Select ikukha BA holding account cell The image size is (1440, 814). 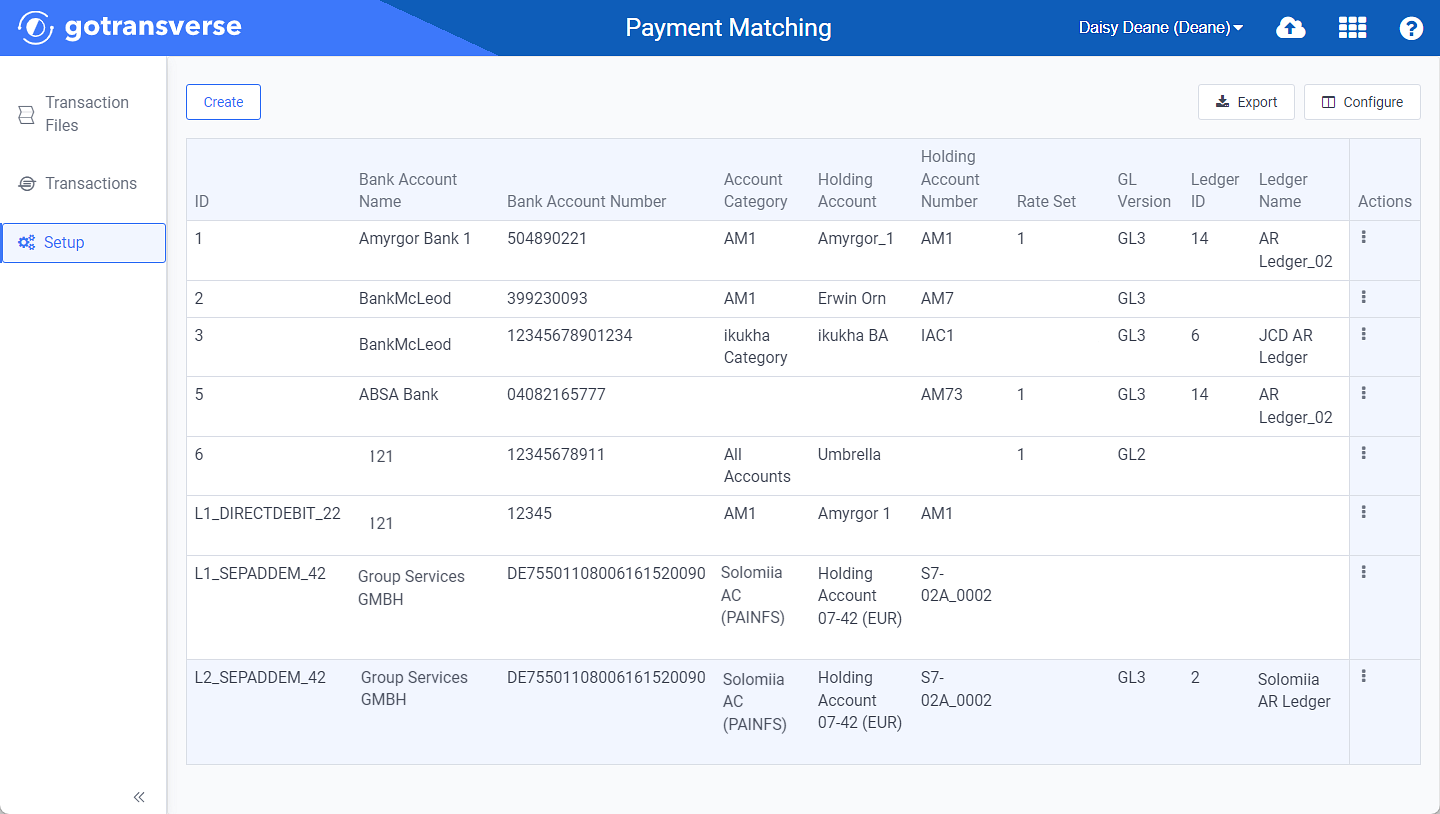[x=853, y=335]
